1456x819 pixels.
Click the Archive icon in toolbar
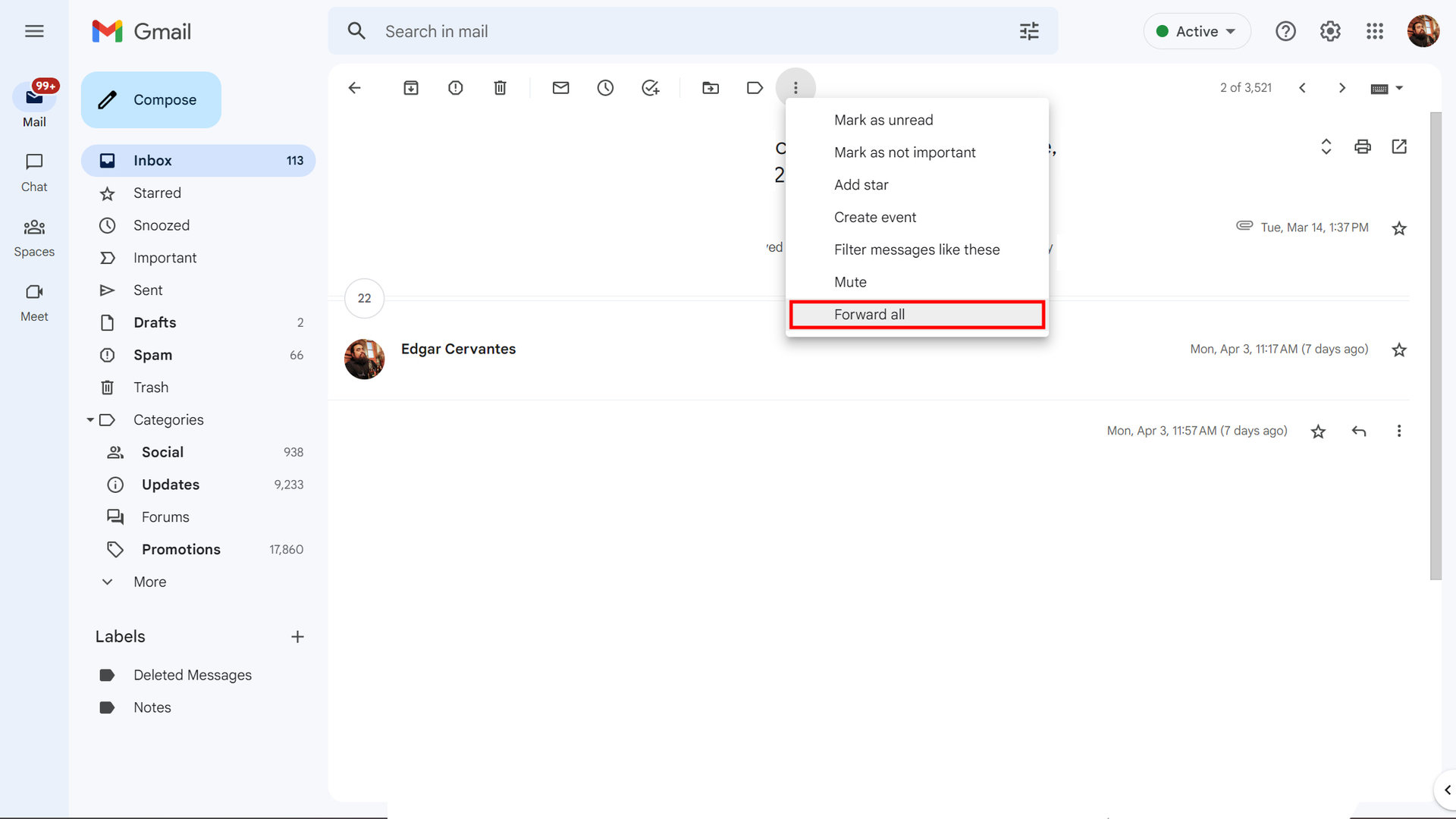[x=411, y=87]
